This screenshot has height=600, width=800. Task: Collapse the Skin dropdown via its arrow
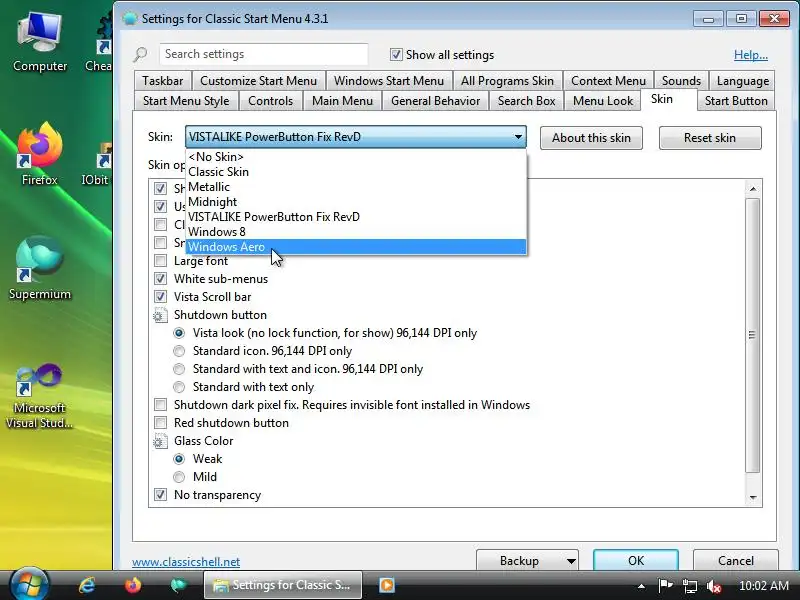[x=518, y=137]
